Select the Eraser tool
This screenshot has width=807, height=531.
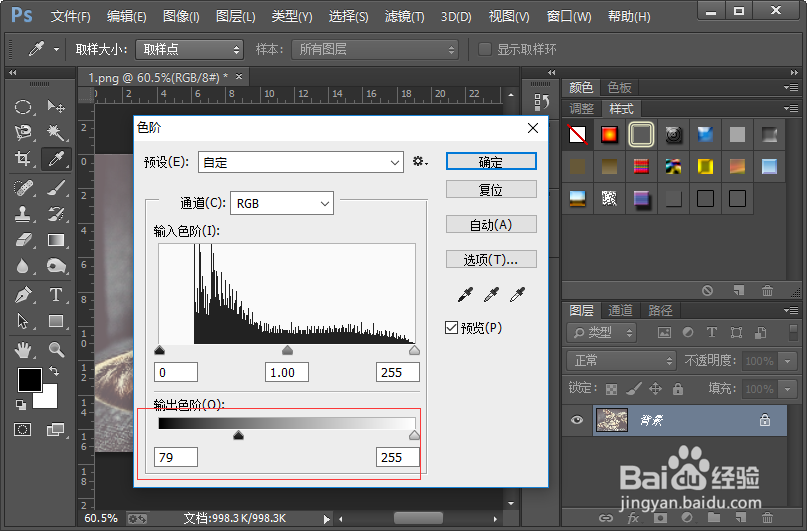coord(23,240)
